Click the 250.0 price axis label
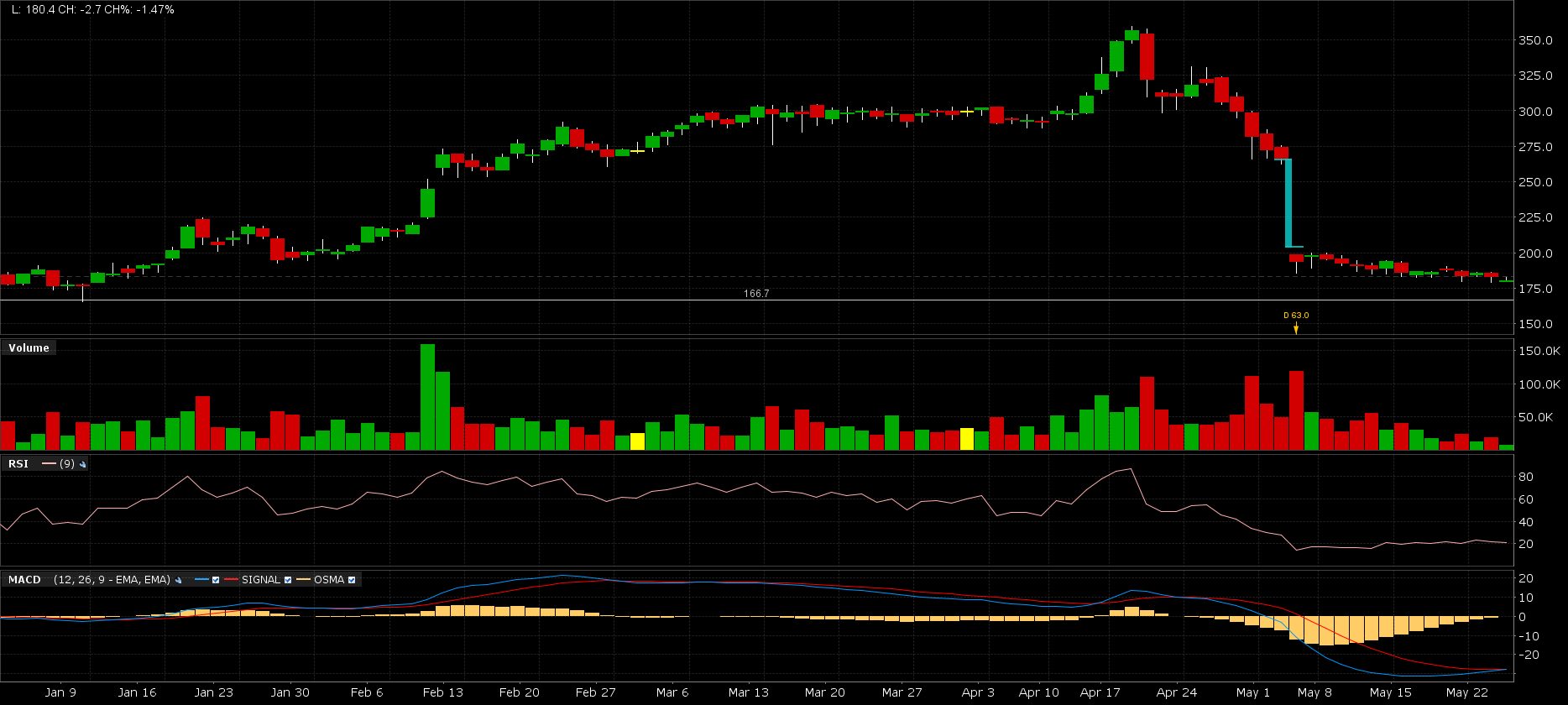The image size is (1568, 705). 1534,182
